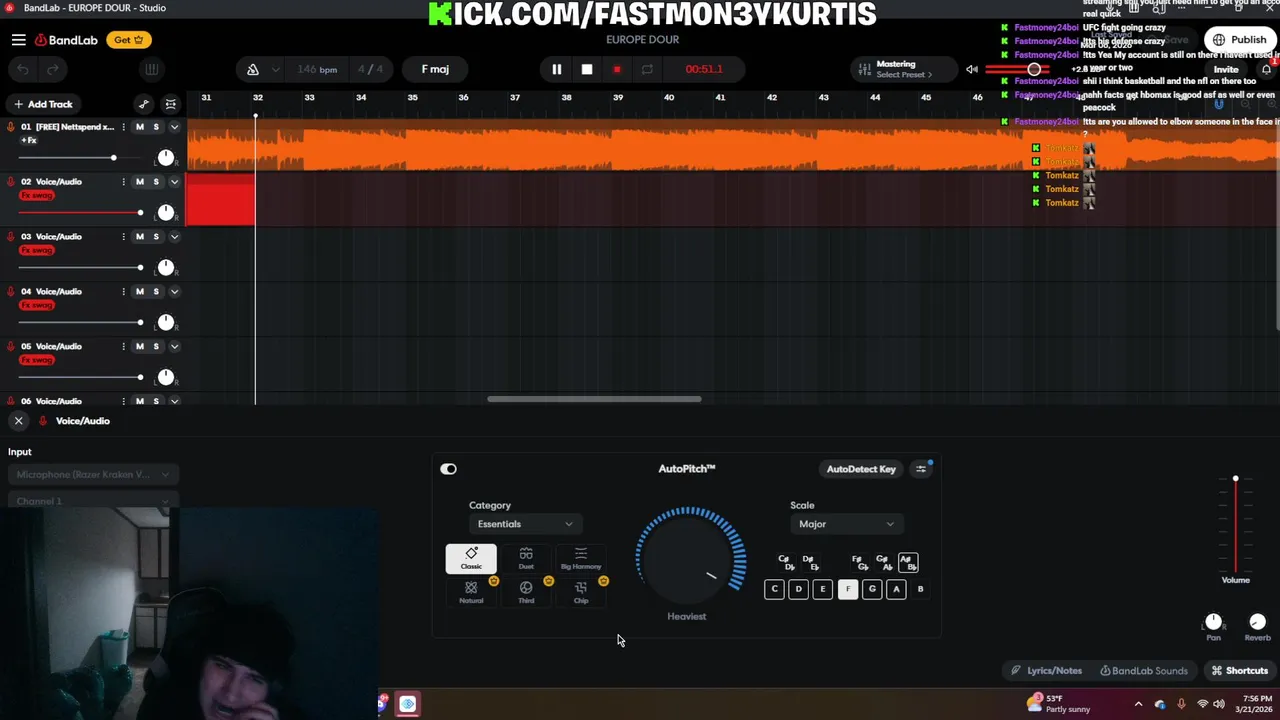Click the 146 bpm tempo field
The image size is (1280, 720).
(317, 69)
